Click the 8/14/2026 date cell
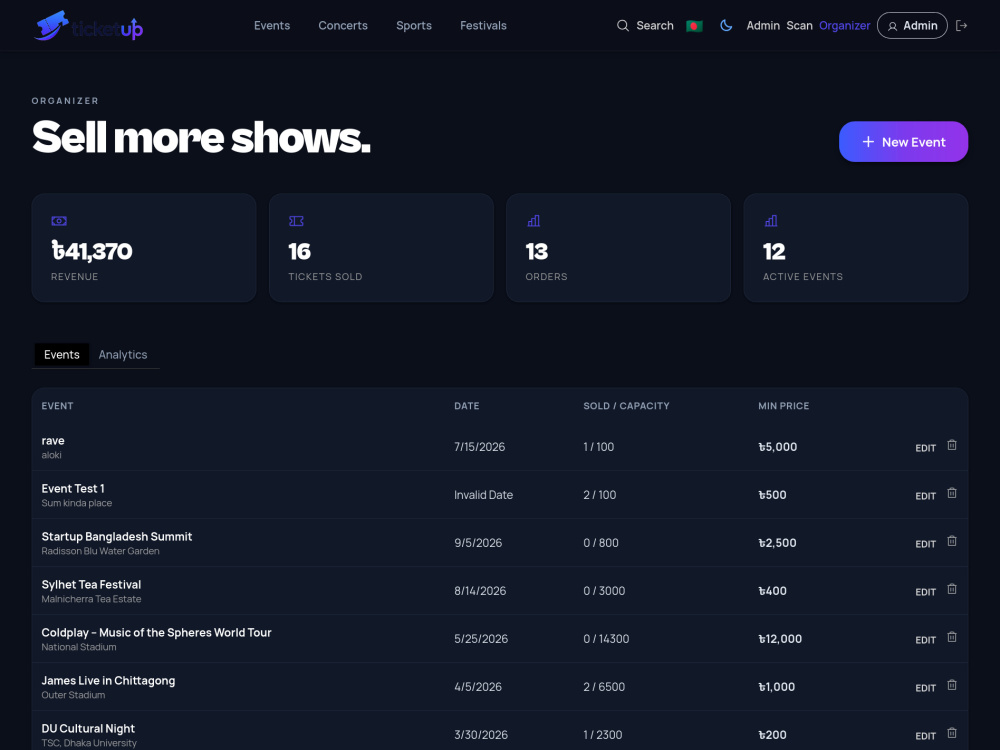Screen dimensions: 1000x750 coord(480,591)
